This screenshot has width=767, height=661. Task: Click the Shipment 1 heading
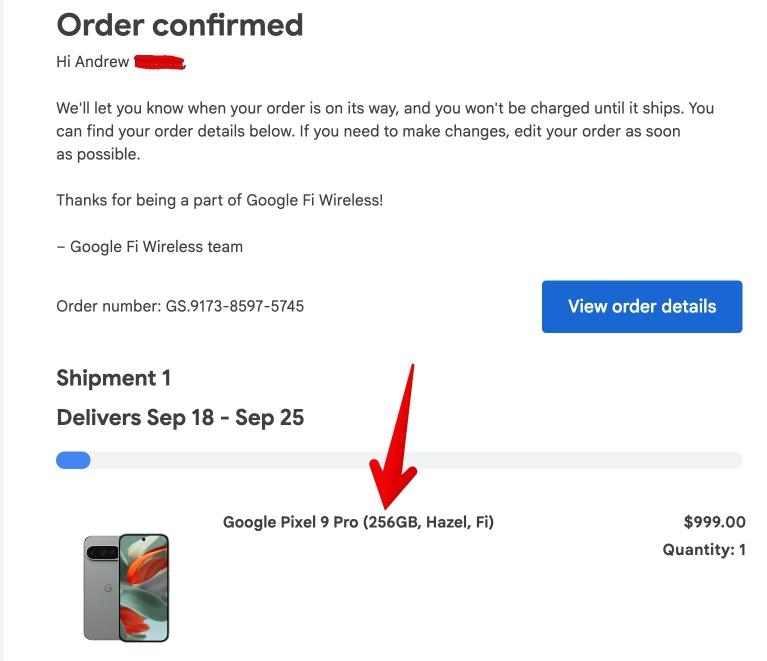coord(113,378)
